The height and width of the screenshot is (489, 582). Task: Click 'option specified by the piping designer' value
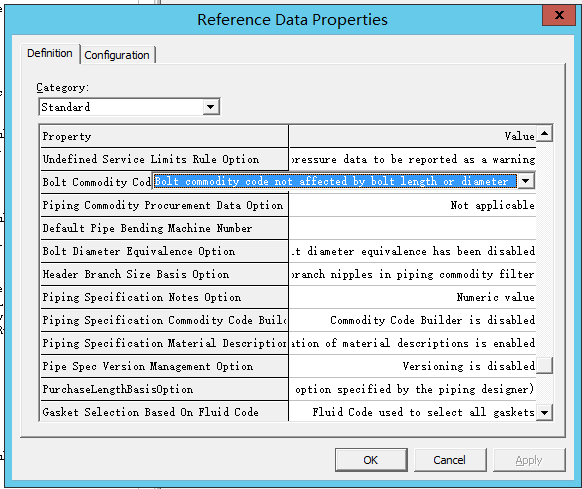pos(412,389)
